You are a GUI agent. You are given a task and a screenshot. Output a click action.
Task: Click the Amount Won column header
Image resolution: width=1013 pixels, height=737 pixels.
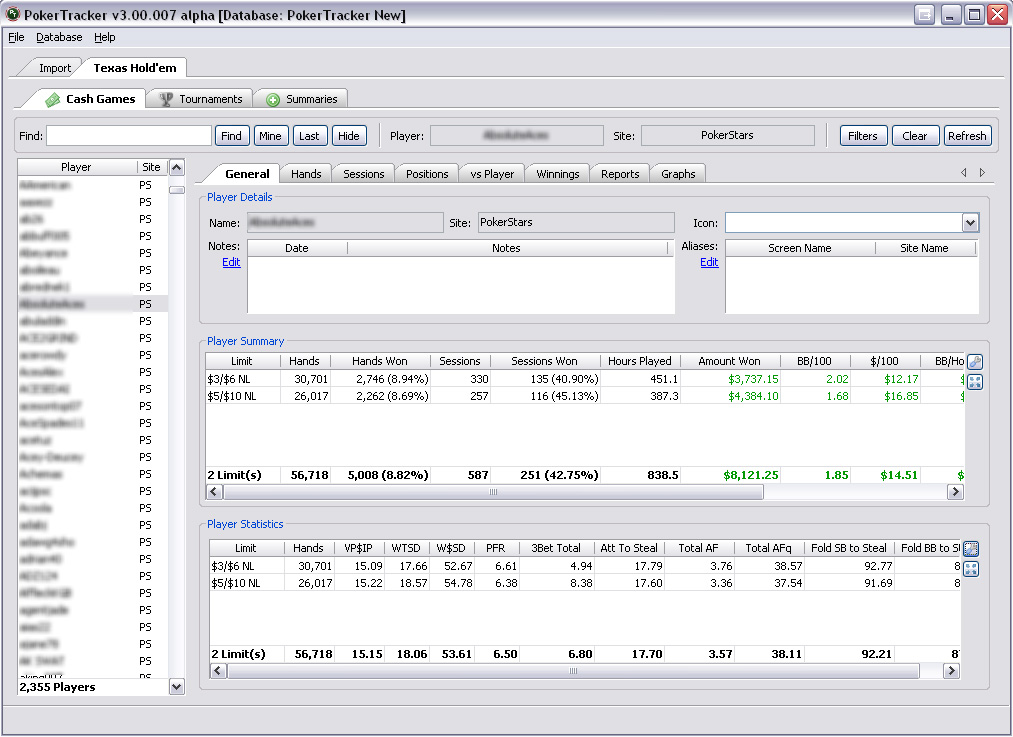(x=729, y=361)
